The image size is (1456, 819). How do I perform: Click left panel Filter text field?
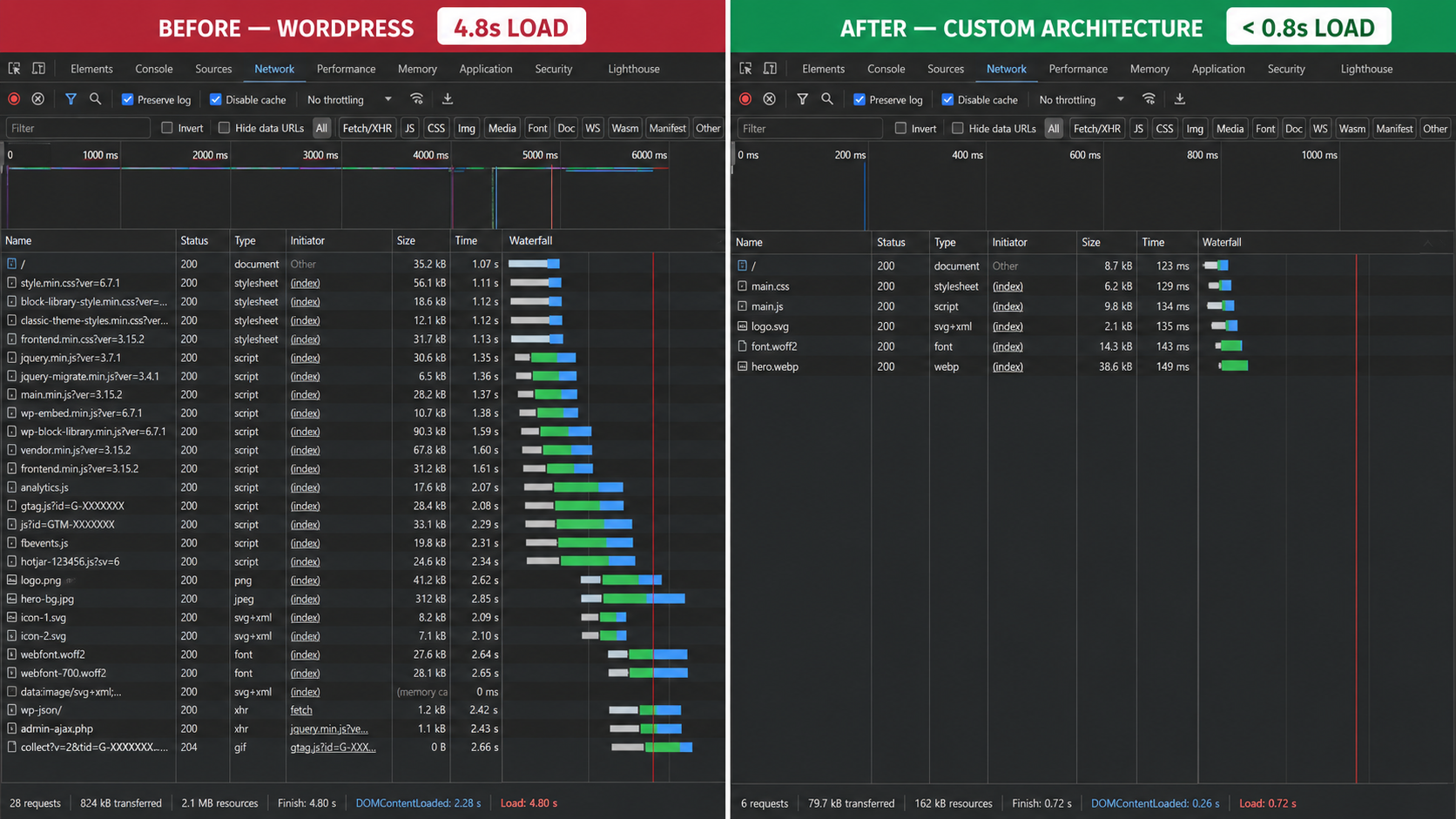point(78,128)
